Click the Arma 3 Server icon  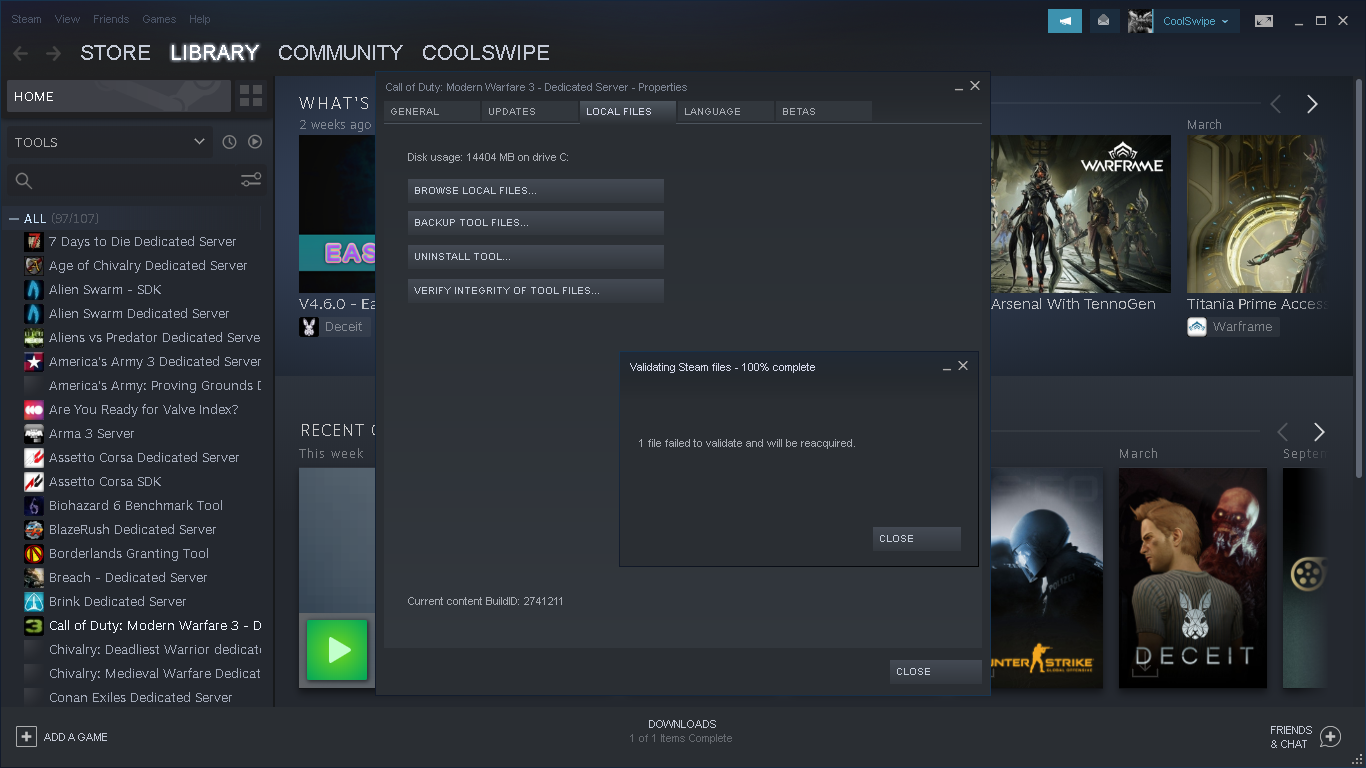click(x=34, y=434)
